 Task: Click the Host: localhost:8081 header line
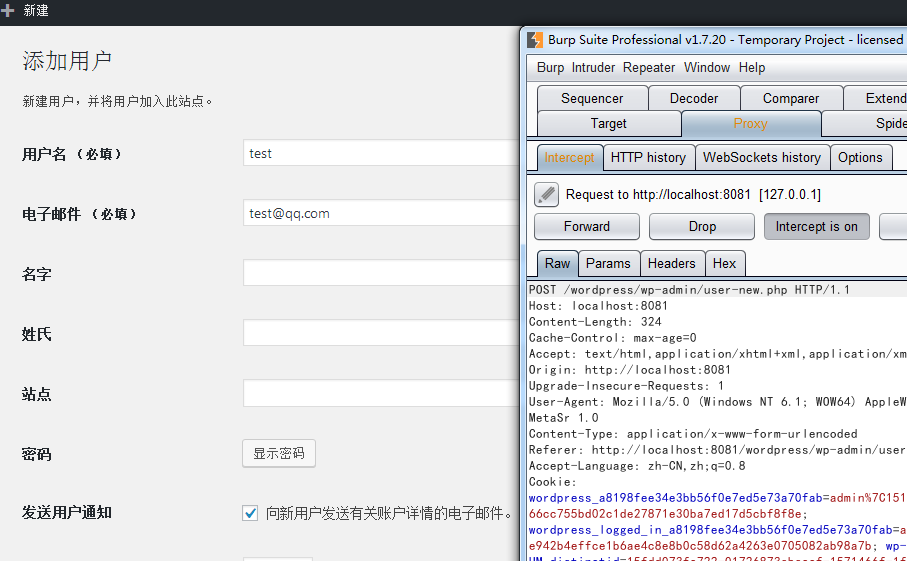pyautogui.click(x=598, y=306)
